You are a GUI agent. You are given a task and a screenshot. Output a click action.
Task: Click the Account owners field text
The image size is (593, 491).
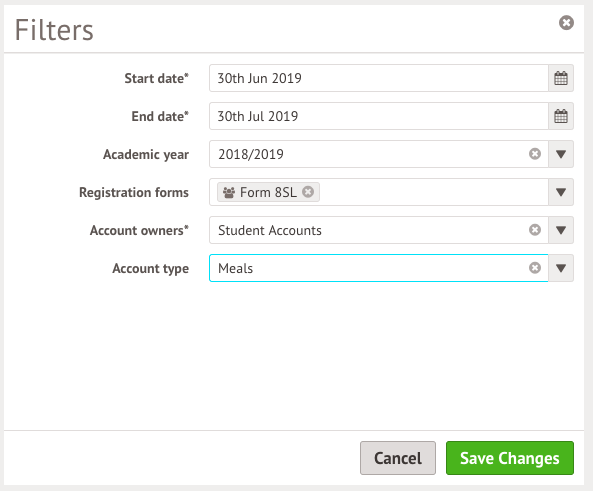tap(270, 230)
